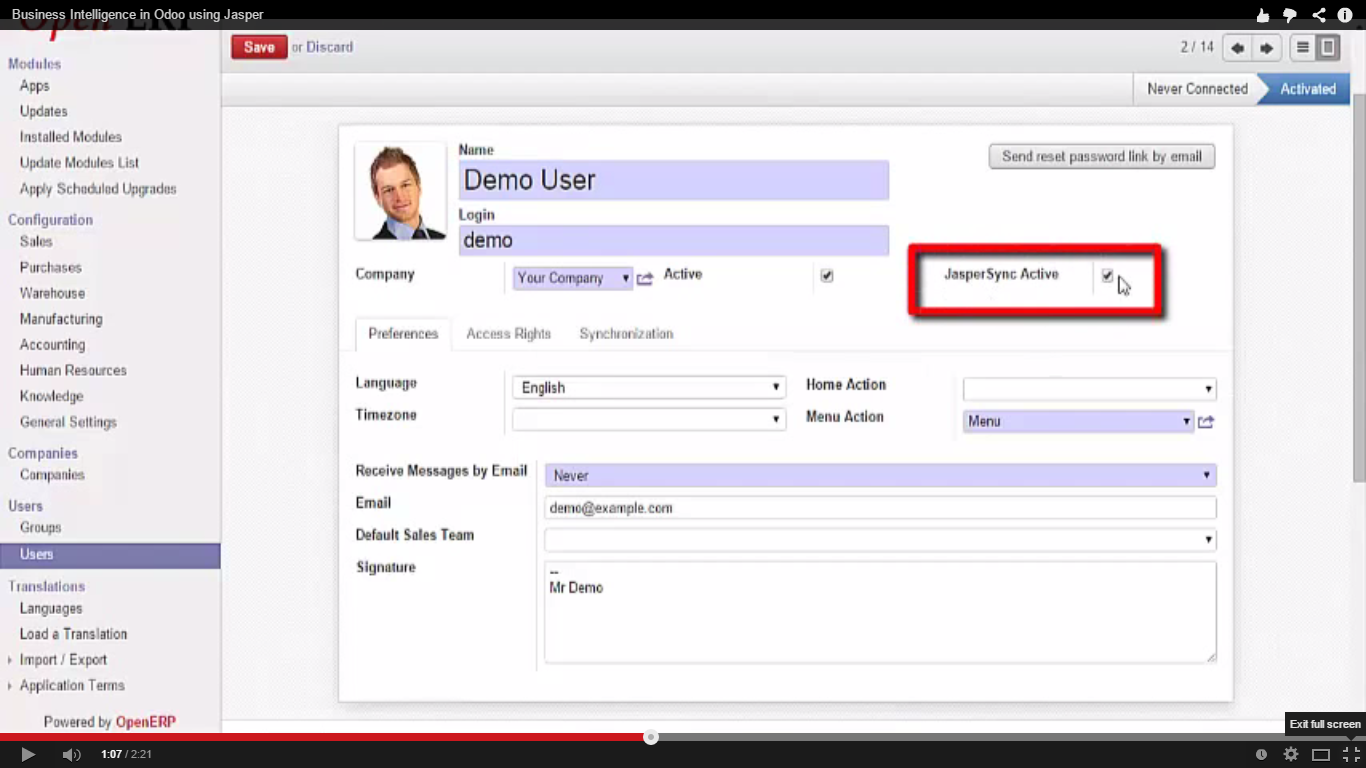Open Receive Messages by Email dropdown
The image size is (1366, 768).
pos(880,475)
